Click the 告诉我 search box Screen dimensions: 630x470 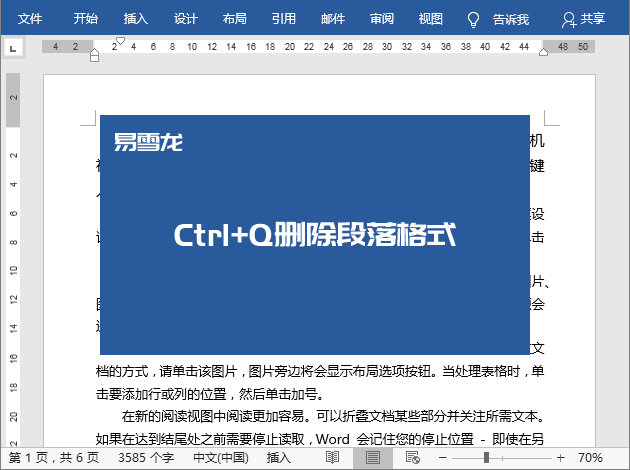click(511, 19)
